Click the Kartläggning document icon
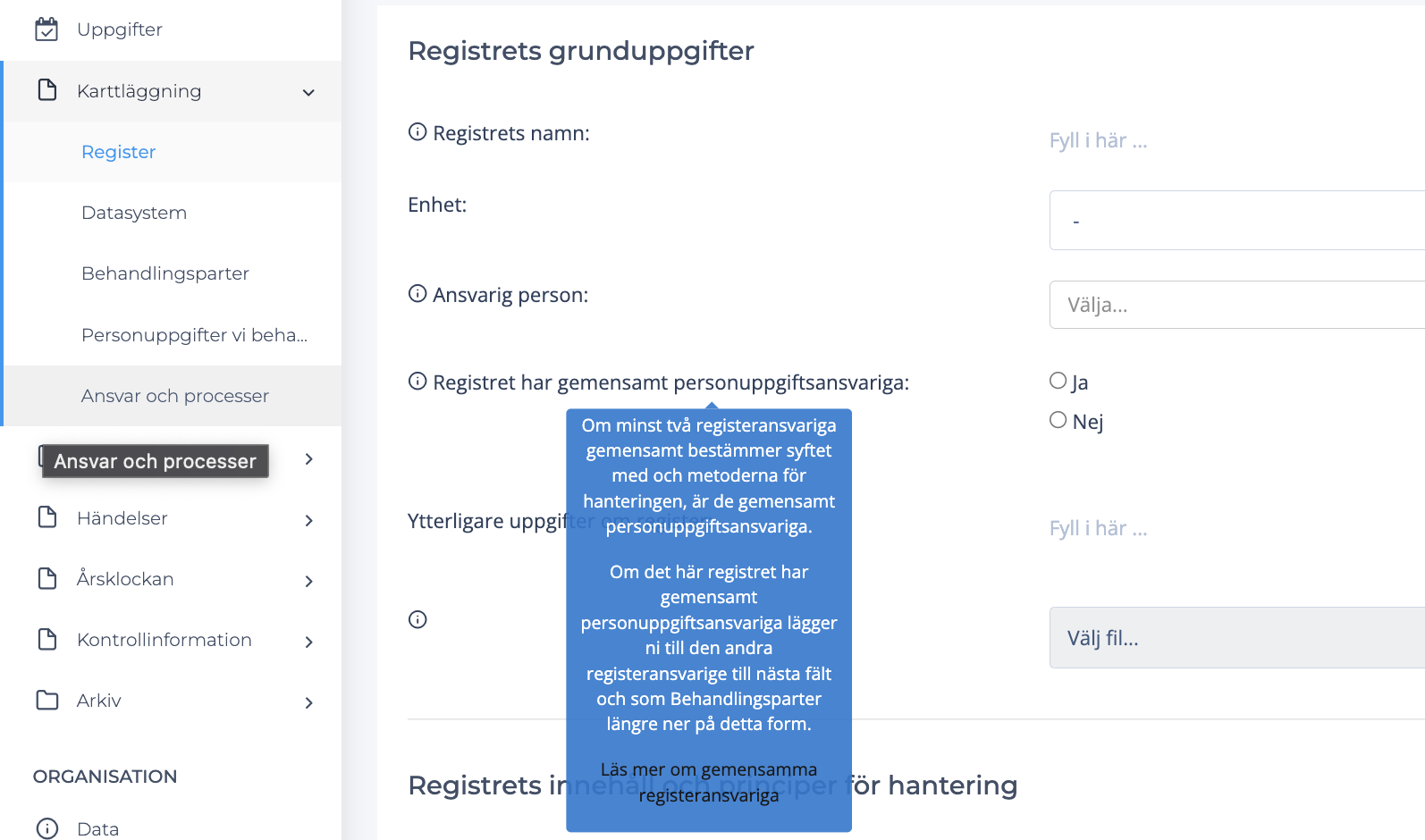This screenshot has width=1425, height=840. 47,90
